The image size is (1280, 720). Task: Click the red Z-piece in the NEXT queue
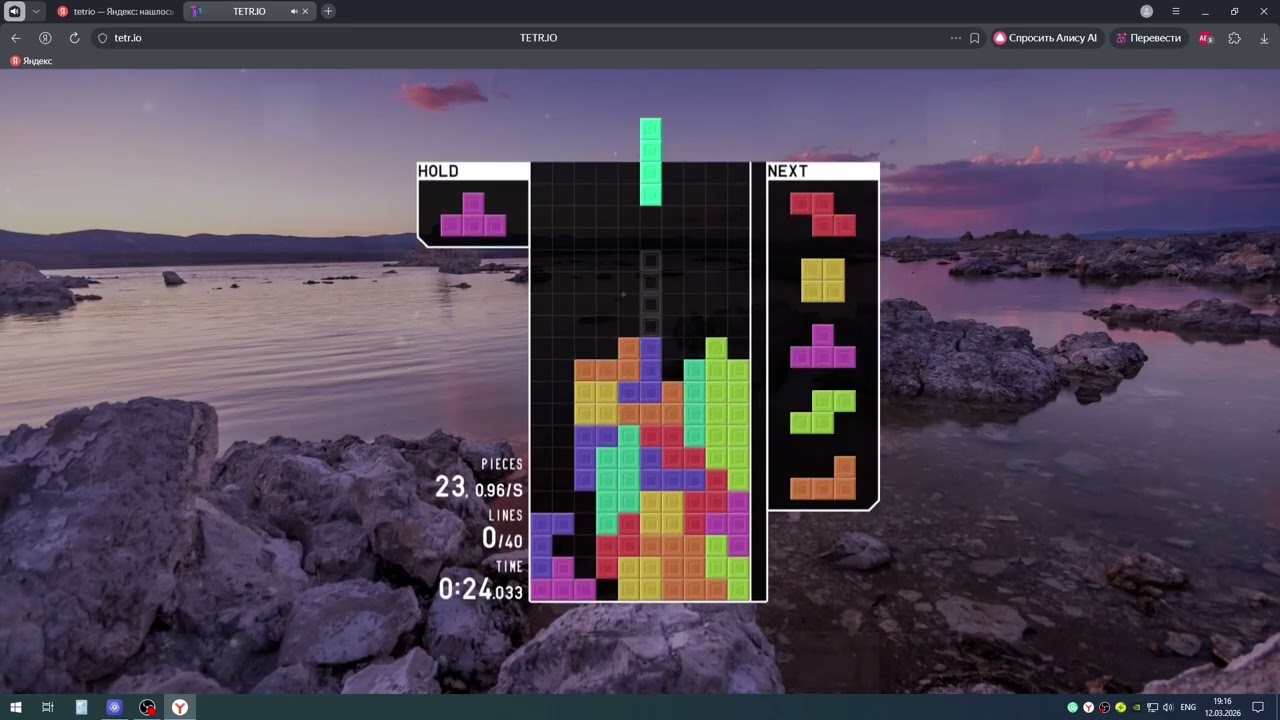point(823,214)
